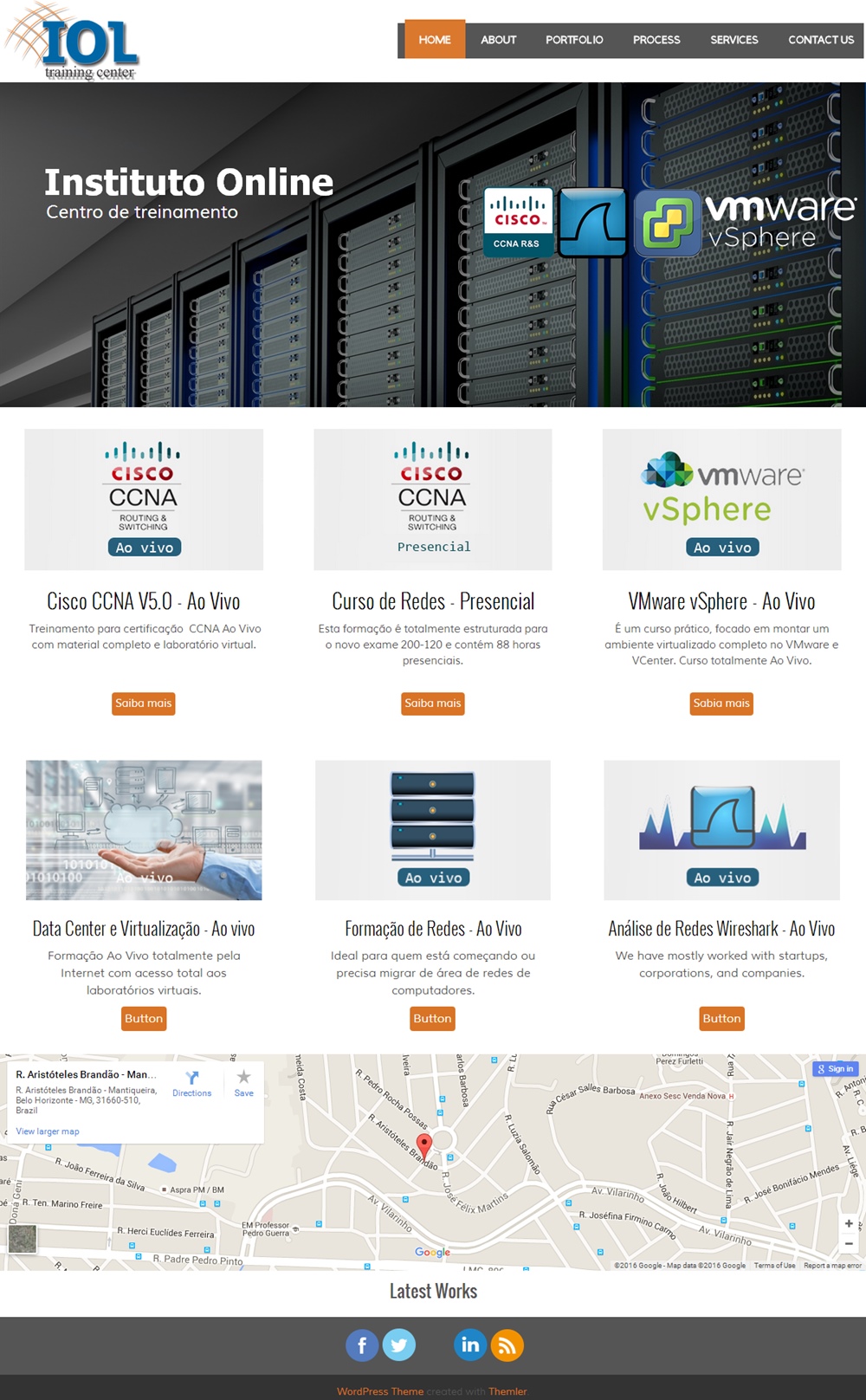Click the Cisco CCNA R&S badge in banner
The height and width of the screenshot is (1400, 866).
pyautogui.click(x=517, y=222)
